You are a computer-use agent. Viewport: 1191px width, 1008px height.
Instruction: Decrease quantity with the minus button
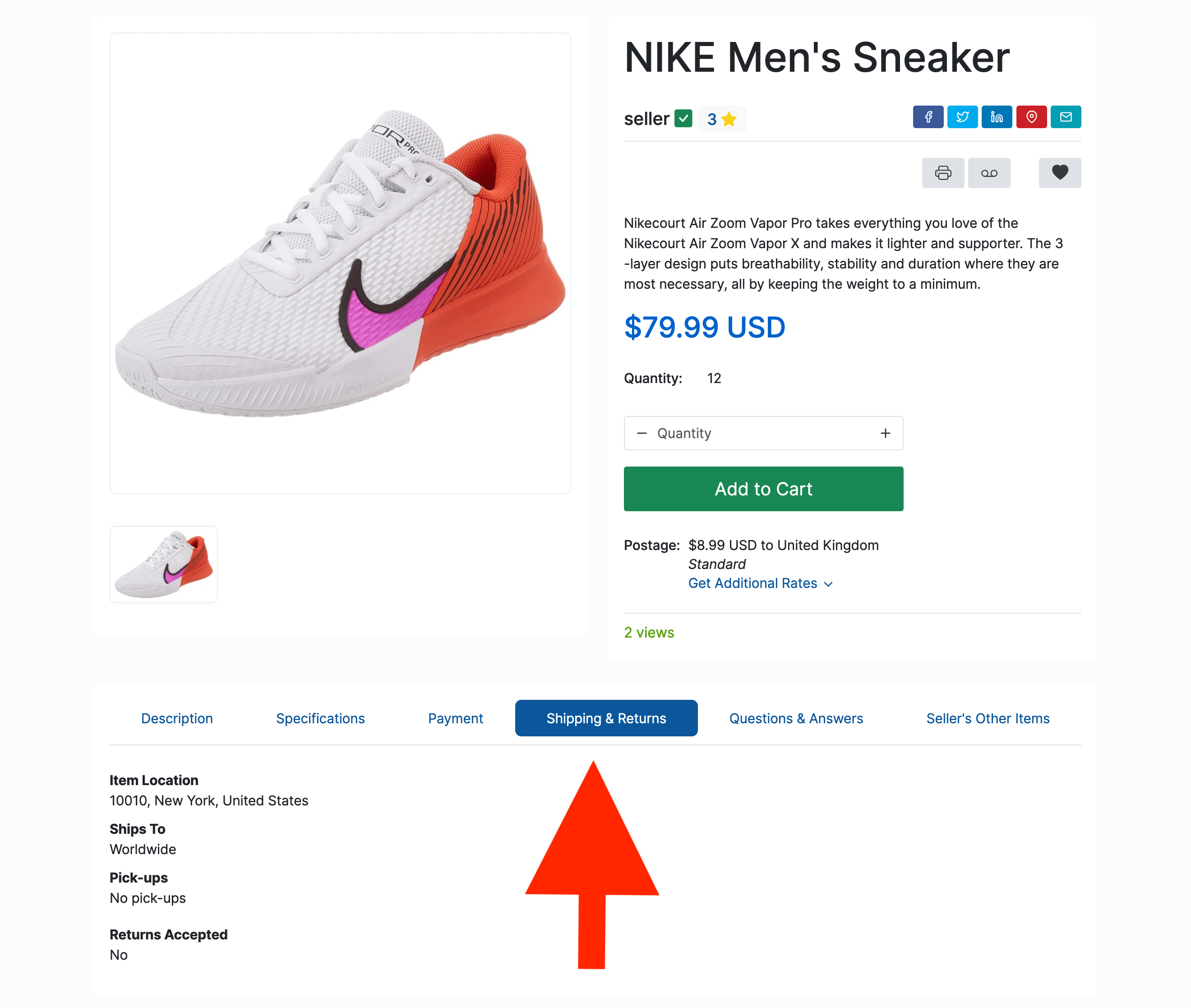(x=642, y=433)
